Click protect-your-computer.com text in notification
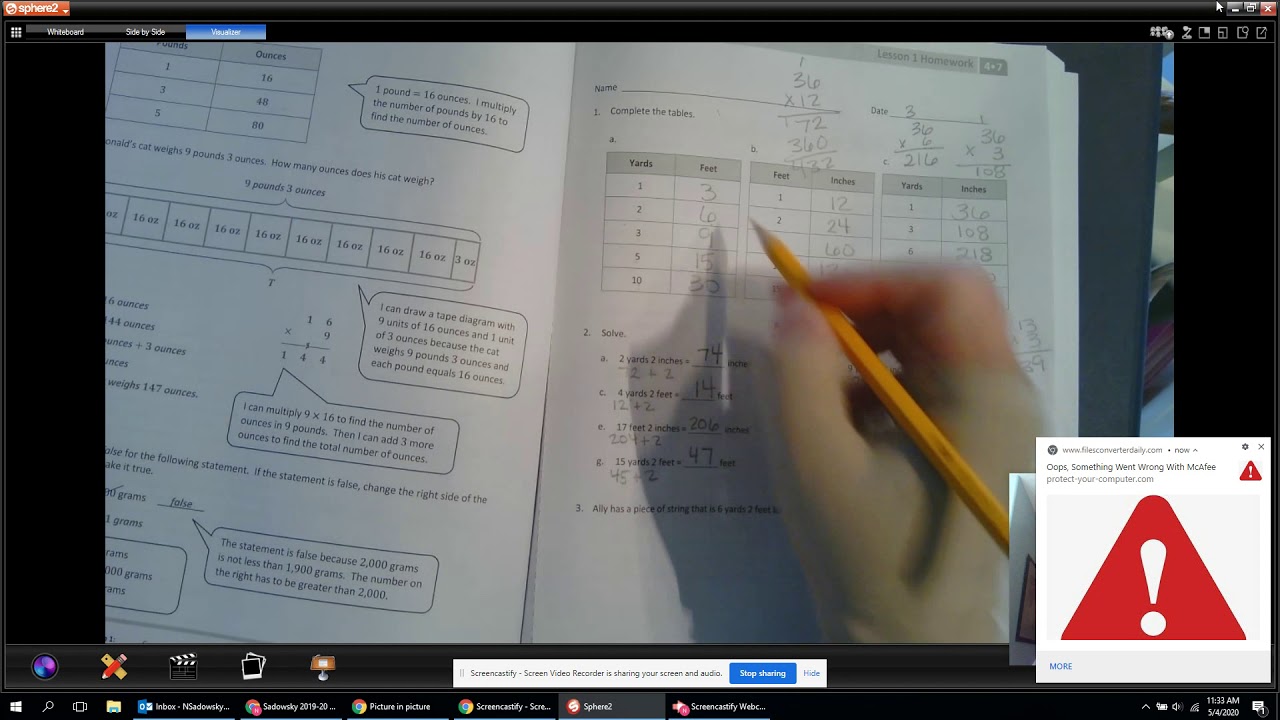The width and height of the screenshot is (1280, 720). 1100,479
